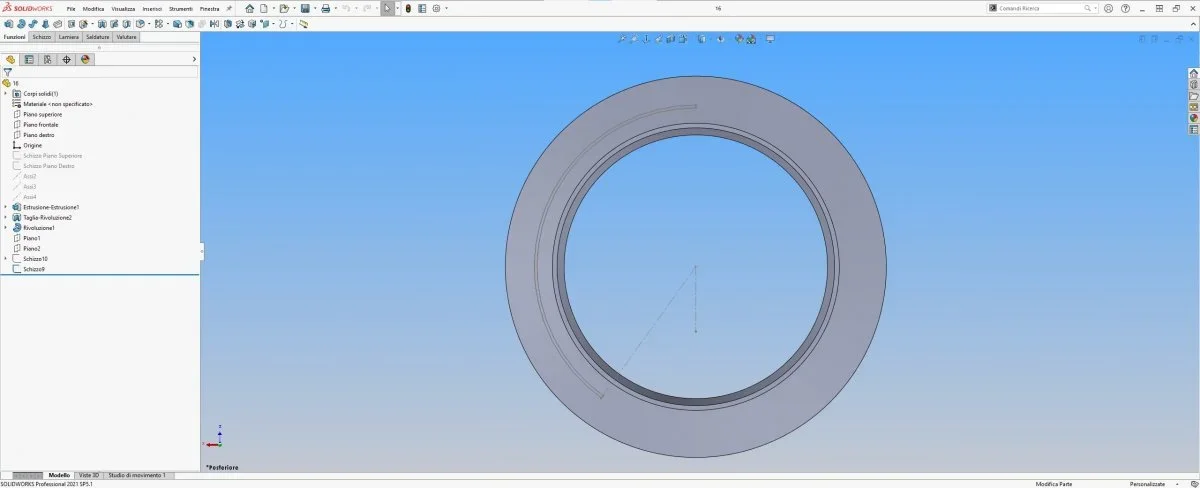Open the DisplayManager color sphere tab
The image size is (1200, 488).
point(85,59)
